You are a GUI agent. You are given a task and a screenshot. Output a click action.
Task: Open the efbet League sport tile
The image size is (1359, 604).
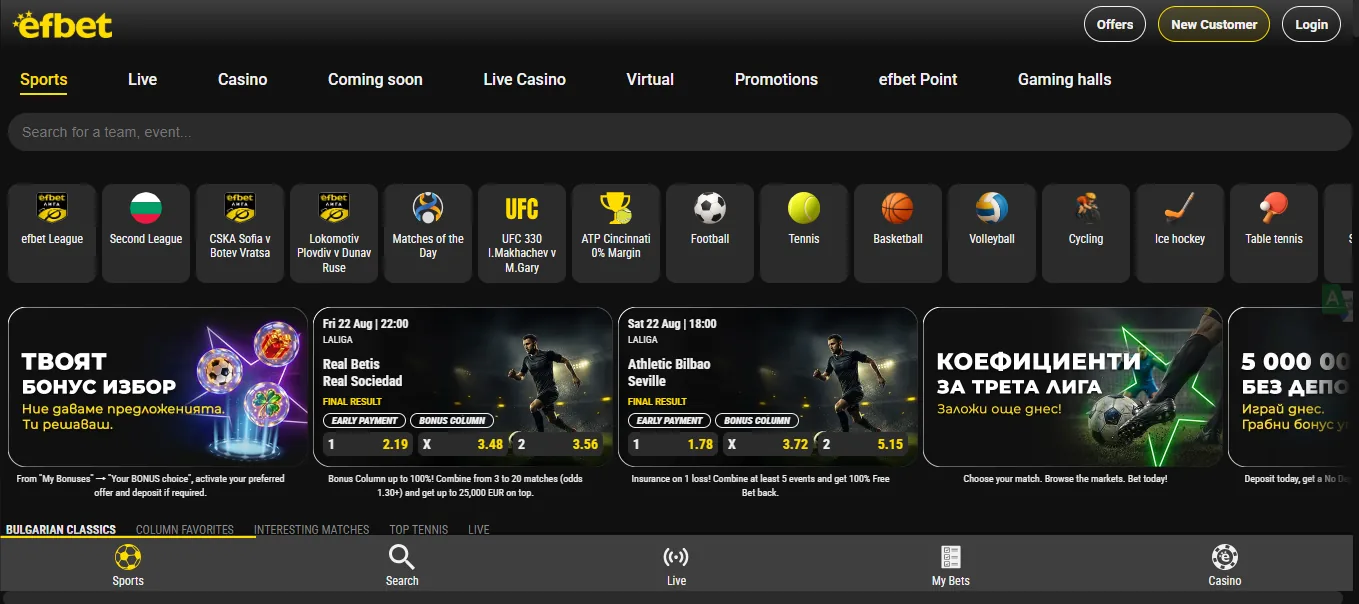coord(52,233)
